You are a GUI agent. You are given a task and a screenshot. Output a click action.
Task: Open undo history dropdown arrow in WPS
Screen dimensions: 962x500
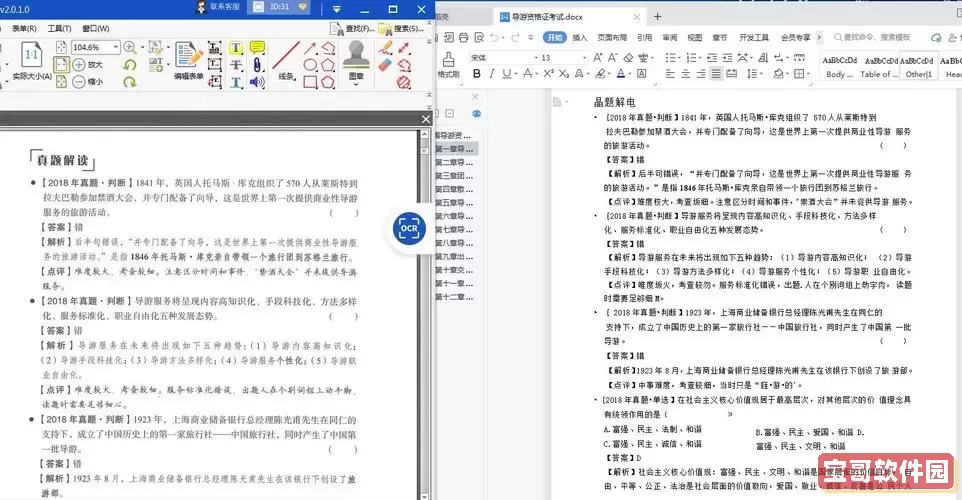(x=502, y=38)
